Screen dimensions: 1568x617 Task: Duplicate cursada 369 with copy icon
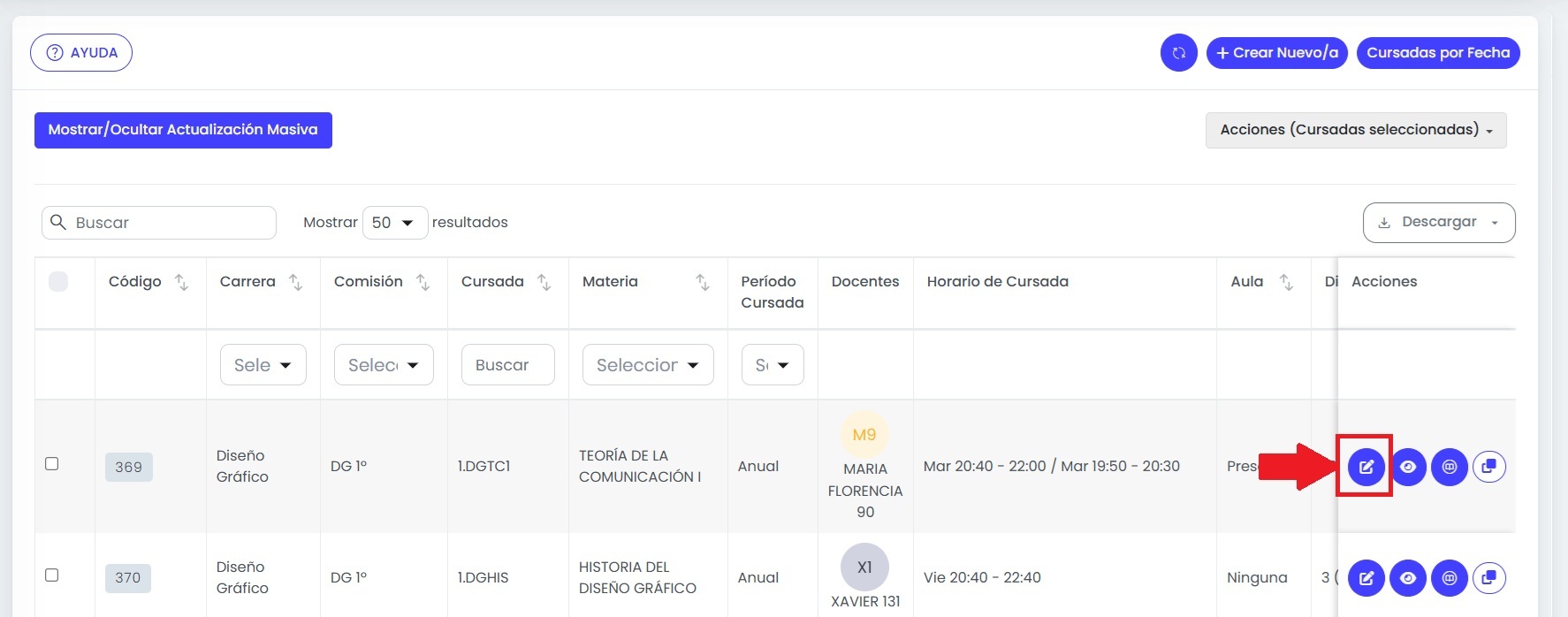pyautogui.click(x=1489, y=467)
